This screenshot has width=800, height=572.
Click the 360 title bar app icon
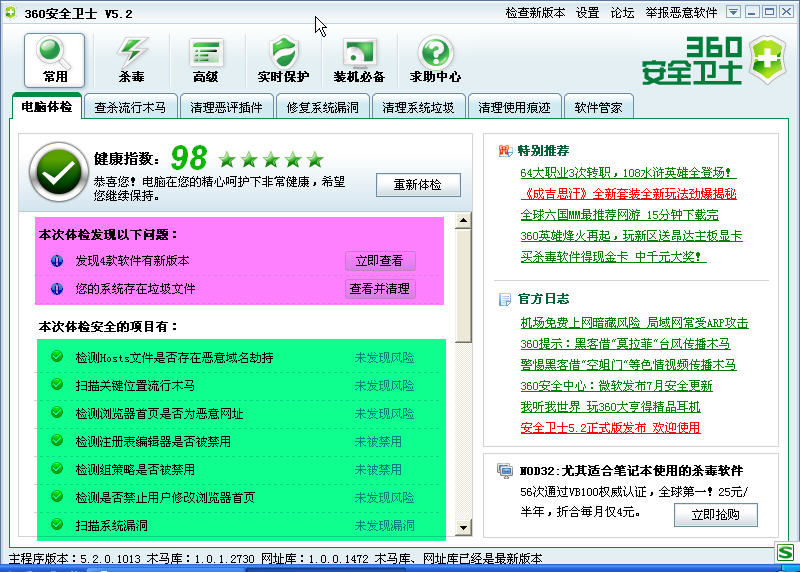click(x=11, y=13)
